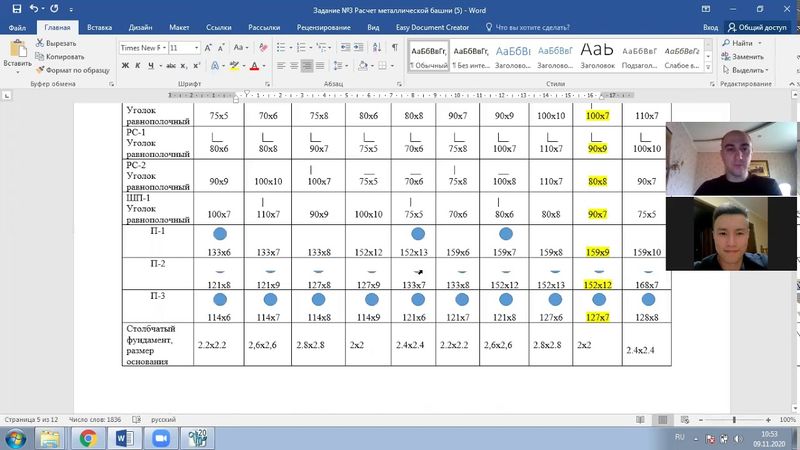Image resolution: width=800 pixels, height=450 pixels.
Task: Open font color picker arrow
Action: tap(264, 66)
